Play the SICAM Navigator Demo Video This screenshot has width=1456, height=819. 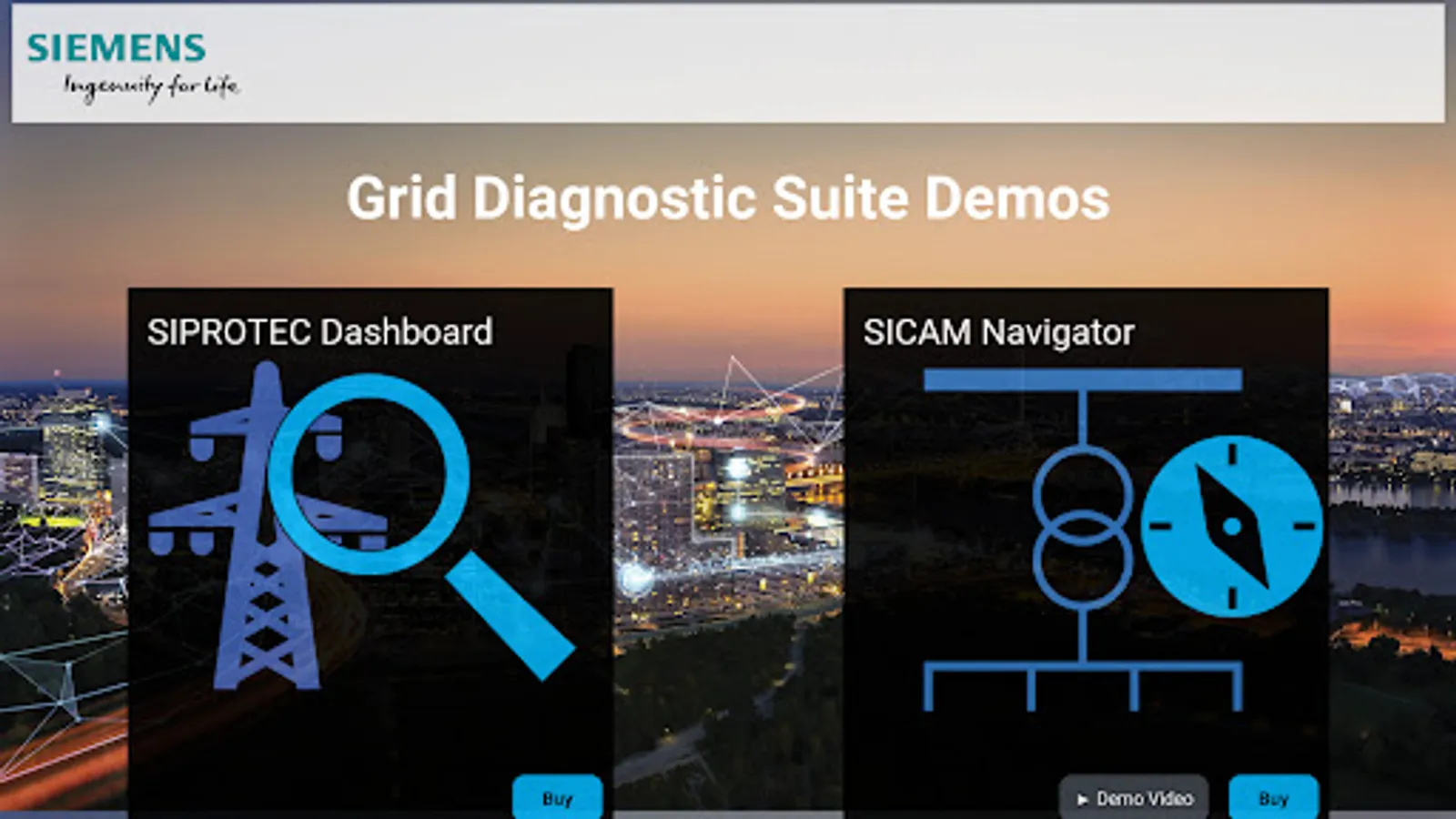coord(1134,798)
